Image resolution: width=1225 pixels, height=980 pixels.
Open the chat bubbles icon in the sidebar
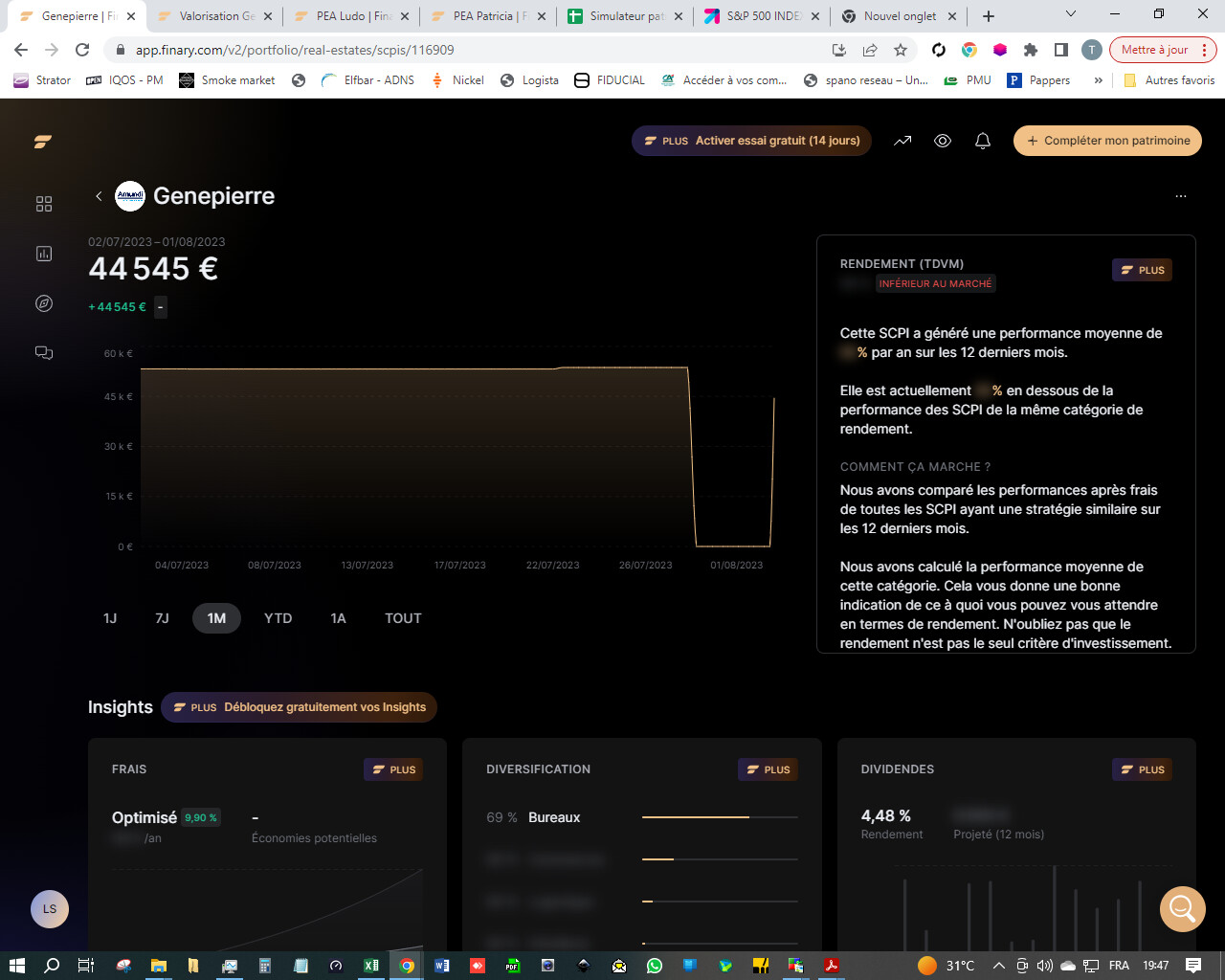pos(44,353)
